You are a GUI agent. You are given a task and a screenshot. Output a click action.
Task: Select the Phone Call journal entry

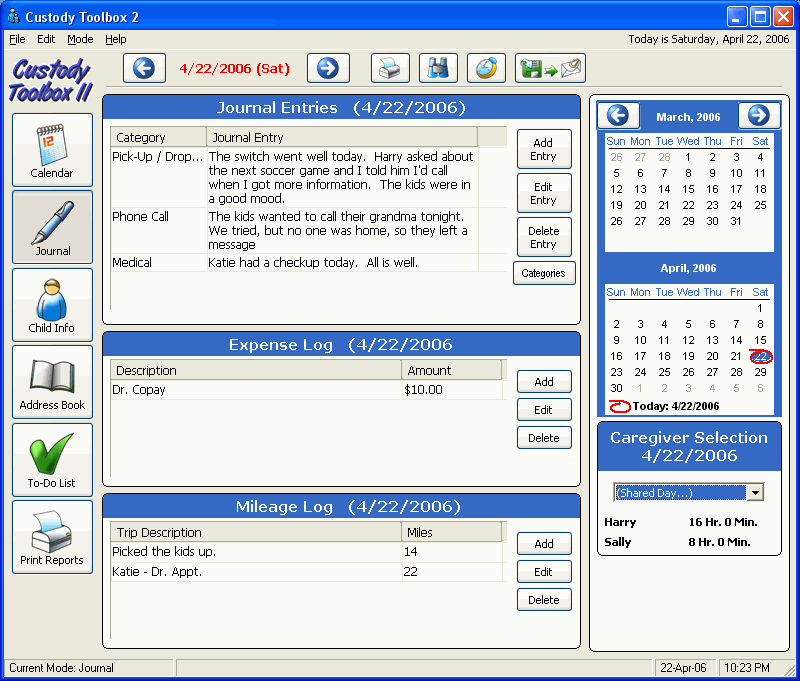(309, 230)
